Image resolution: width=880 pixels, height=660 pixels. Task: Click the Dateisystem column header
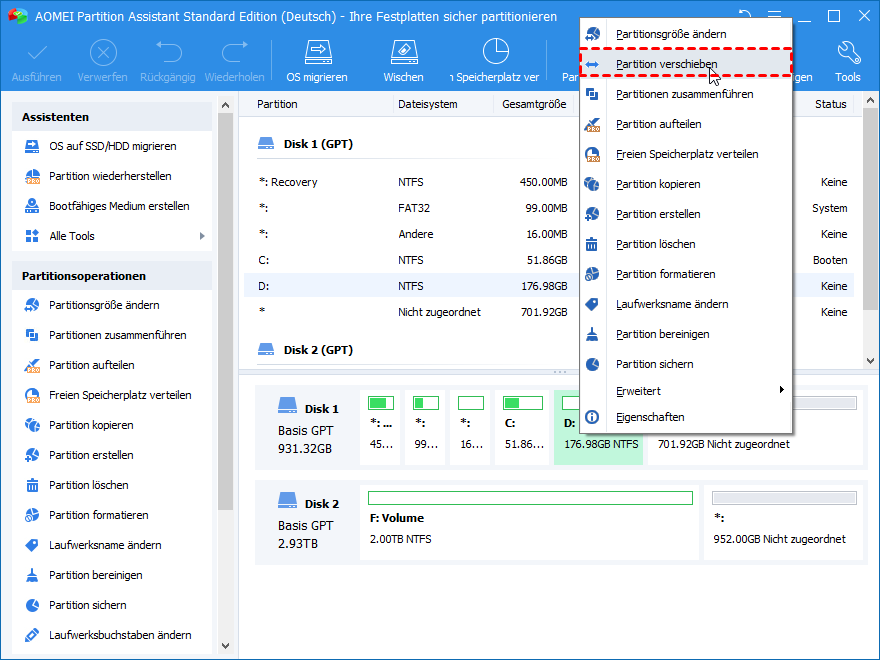pyautogui.click(x=427, y=104)
